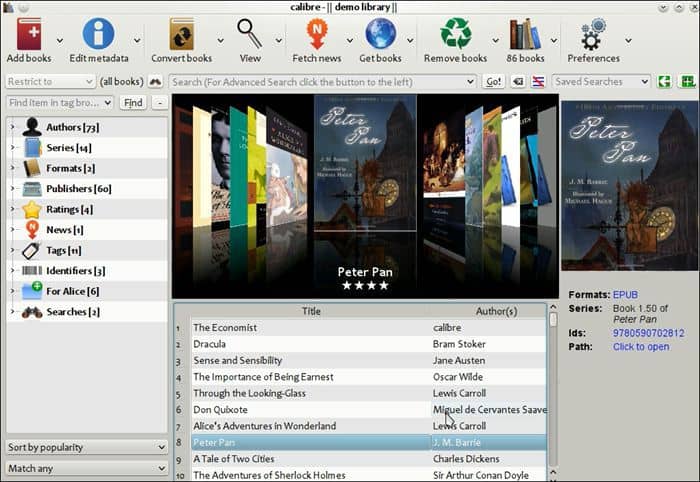Open the Saved Searches dropdown
Screen dimensions: 700x482
tap(601, 82)
